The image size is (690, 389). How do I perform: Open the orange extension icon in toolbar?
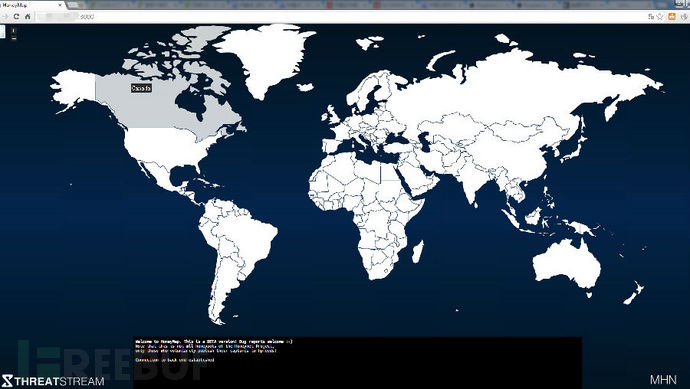coord(672,16)
